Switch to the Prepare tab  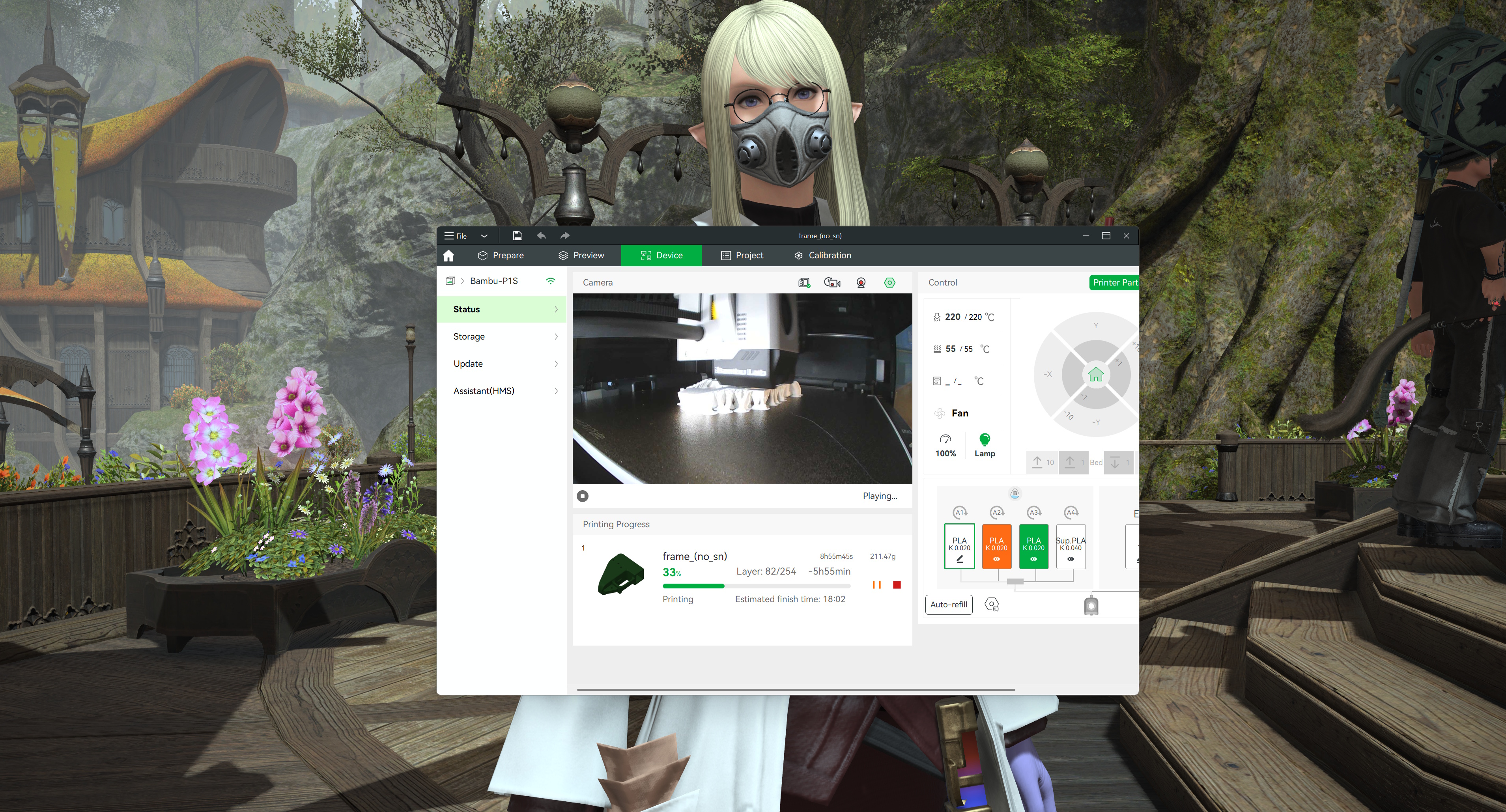(x=501, y=256)
